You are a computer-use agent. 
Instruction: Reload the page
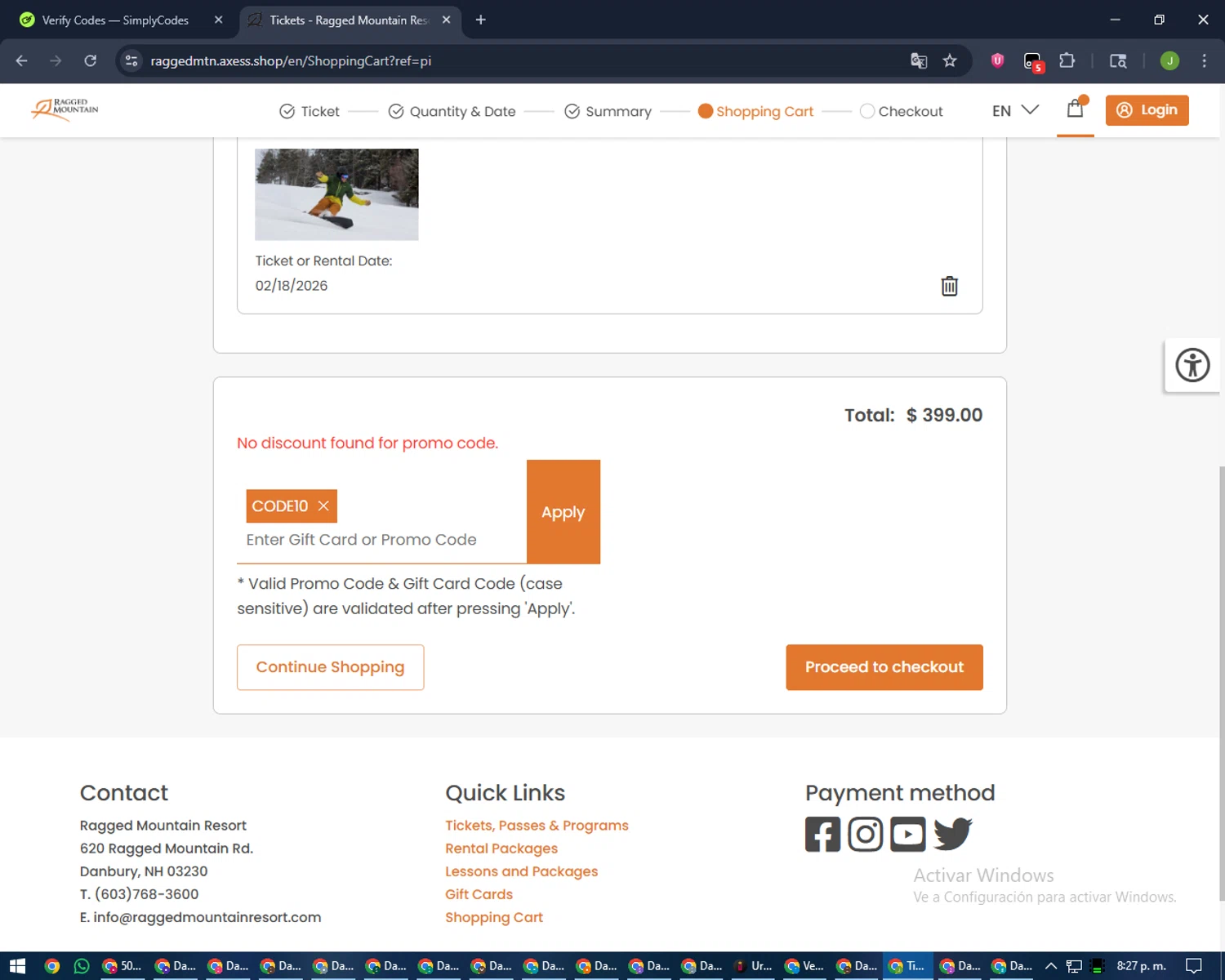click(90, 60)
